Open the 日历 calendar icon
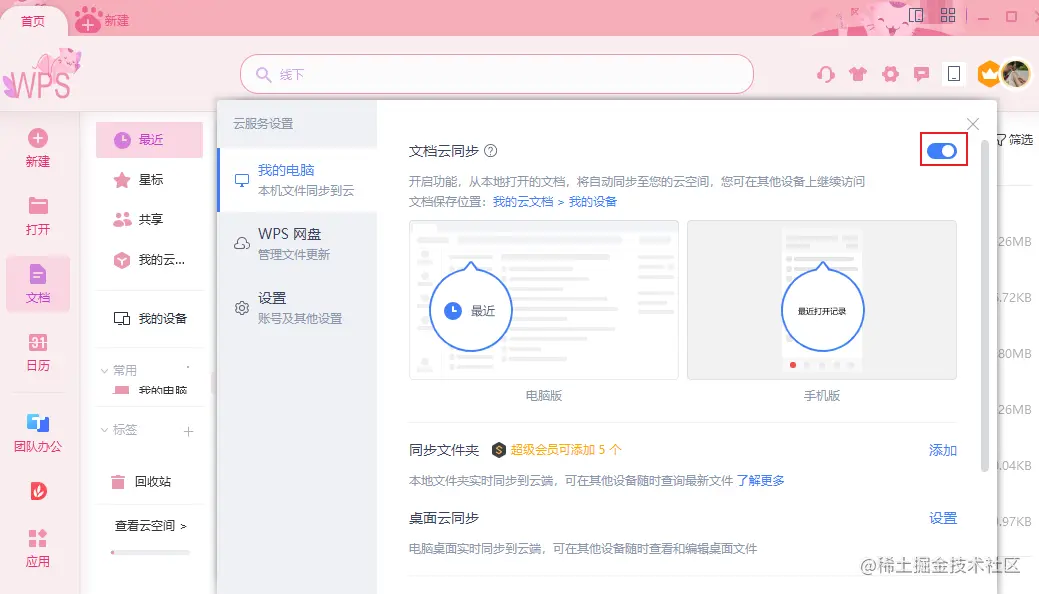Viewport: 1039px width, 594px height. tap(38, 342)
